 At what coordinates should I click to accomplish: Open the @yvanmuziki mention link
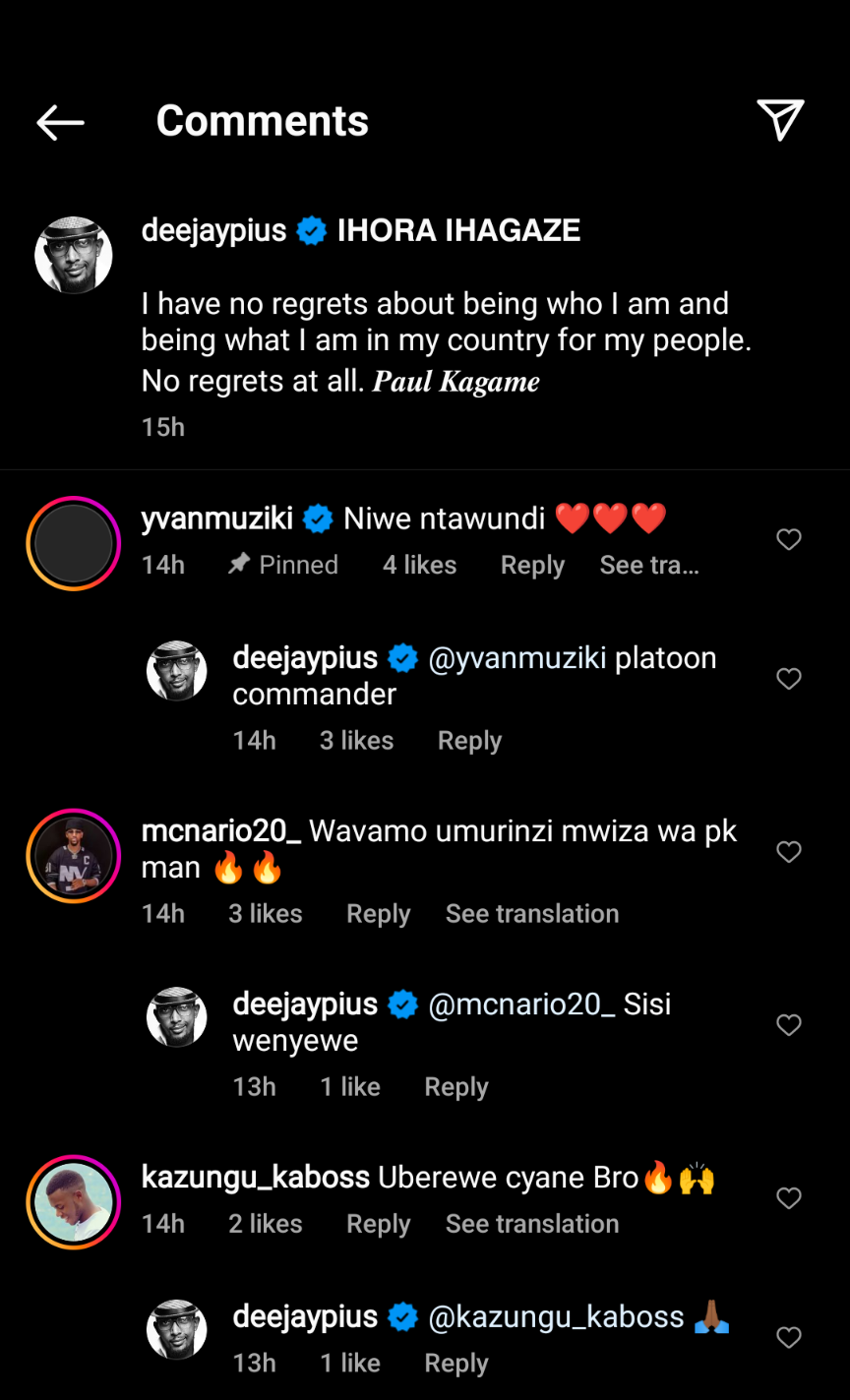[517, 658]
